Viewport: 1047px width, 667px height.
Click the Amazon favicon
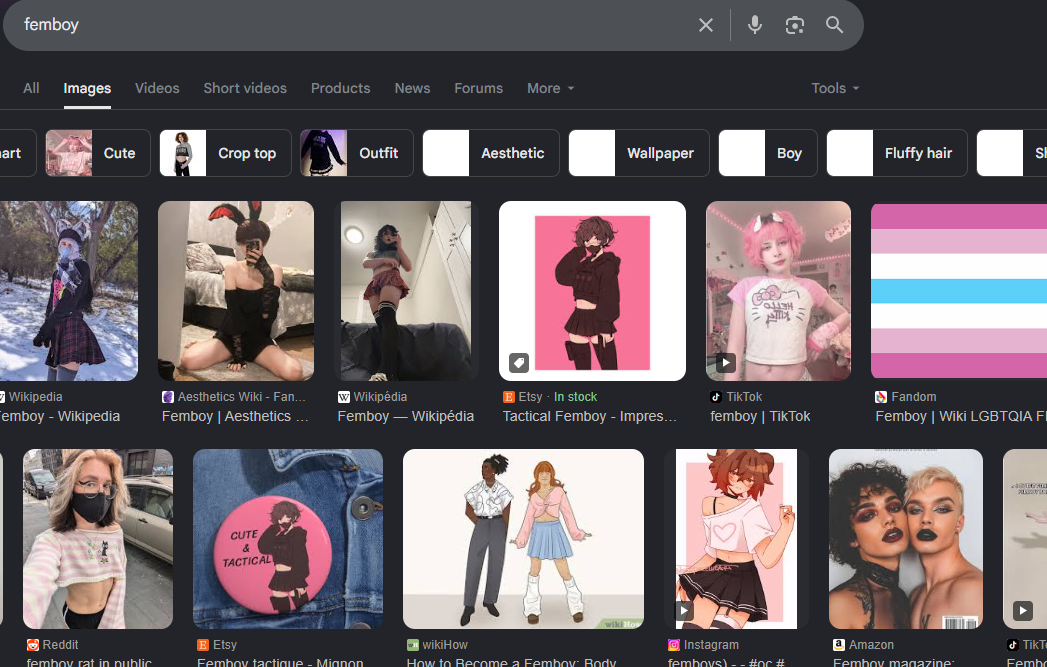839,645
